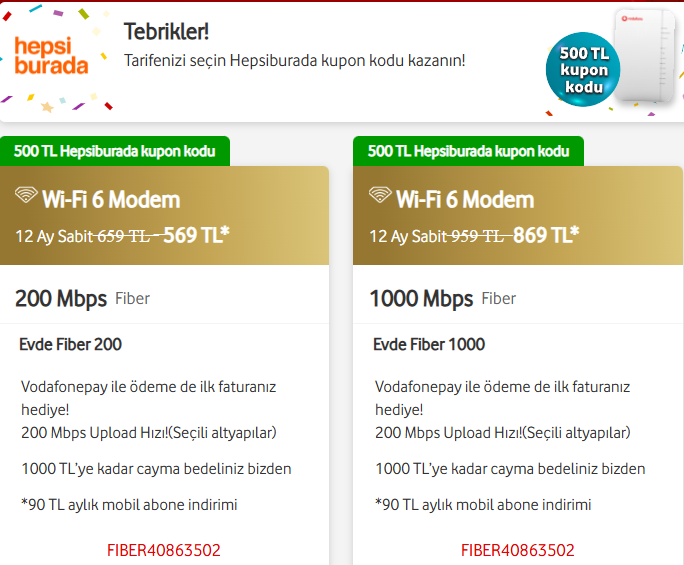Click Tarifenizi seçin banner subtitle text
Screen dimensions: 684x565
[x=294, y=61]
